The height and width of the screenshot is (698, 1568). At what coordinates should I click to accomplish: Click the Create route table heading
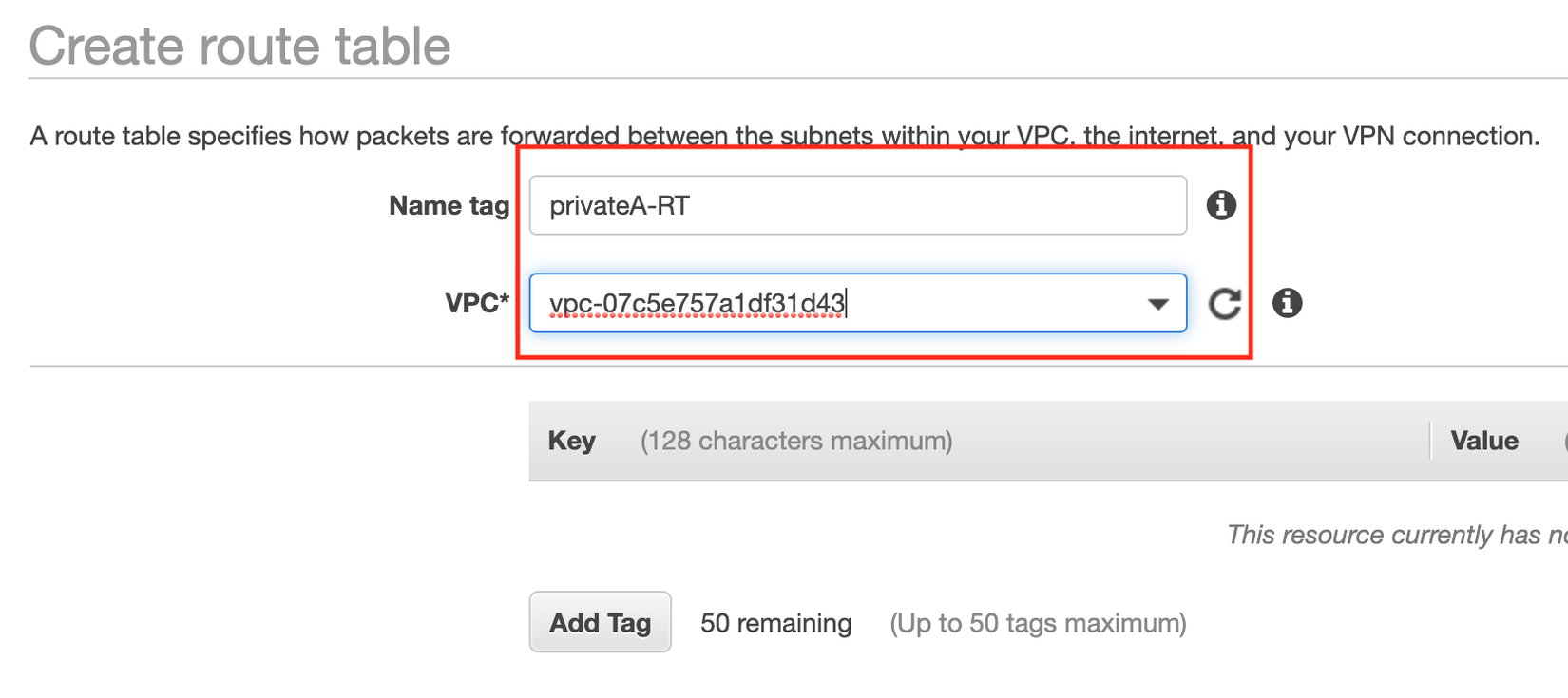(x=239, y=46)
